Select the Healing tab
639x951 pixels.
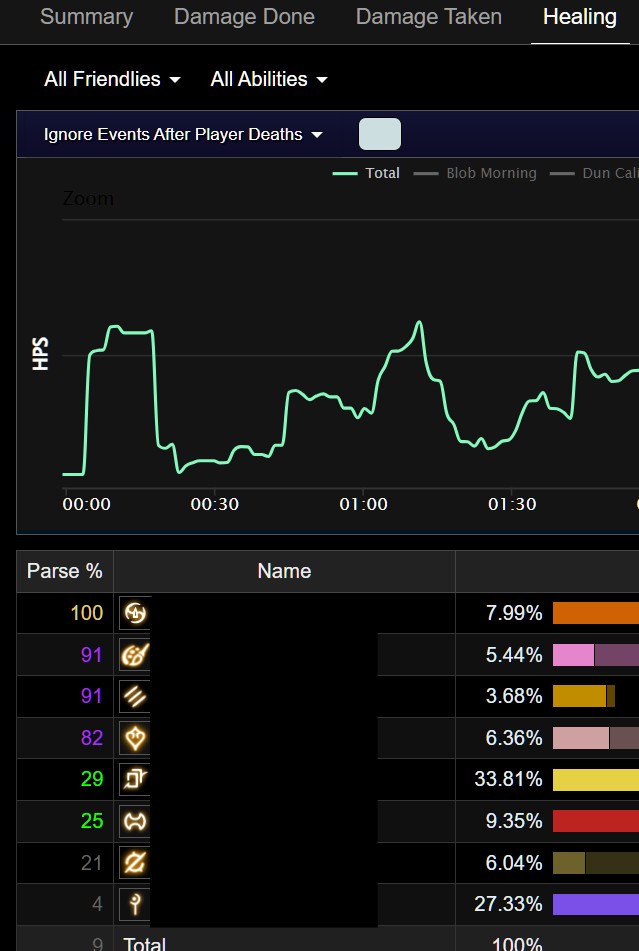580,17
